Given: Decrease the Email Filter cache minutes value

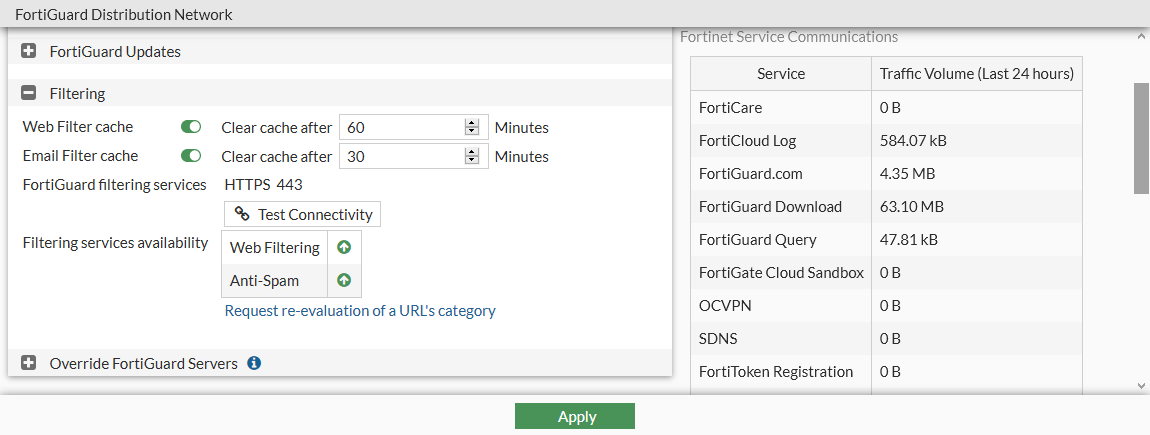Looking at the screenshot, I should click(472, 160).
